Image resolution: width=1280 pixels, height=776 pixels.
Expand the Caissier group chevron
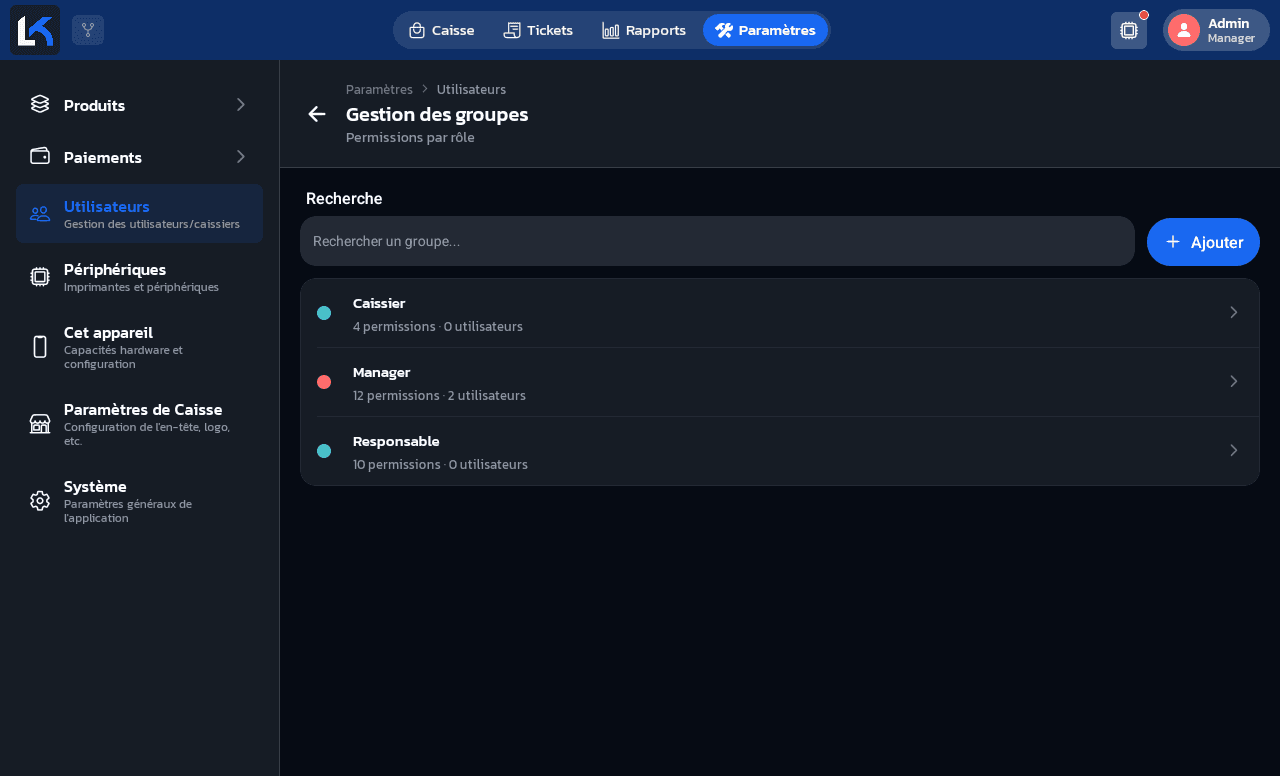(1234, 313)
